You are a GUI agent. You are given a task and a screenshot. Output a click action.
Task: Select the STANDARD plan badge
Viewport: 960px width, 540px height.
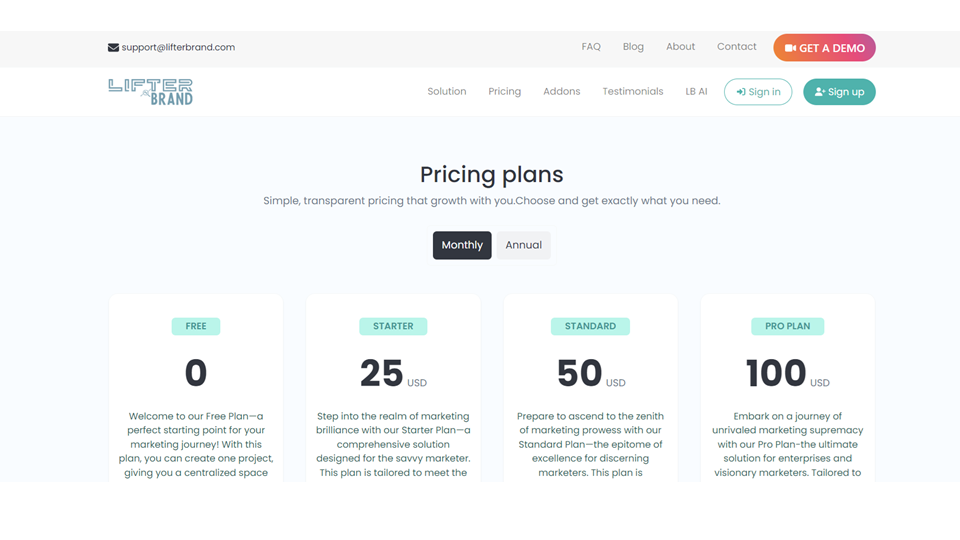(x=590, y=326)
